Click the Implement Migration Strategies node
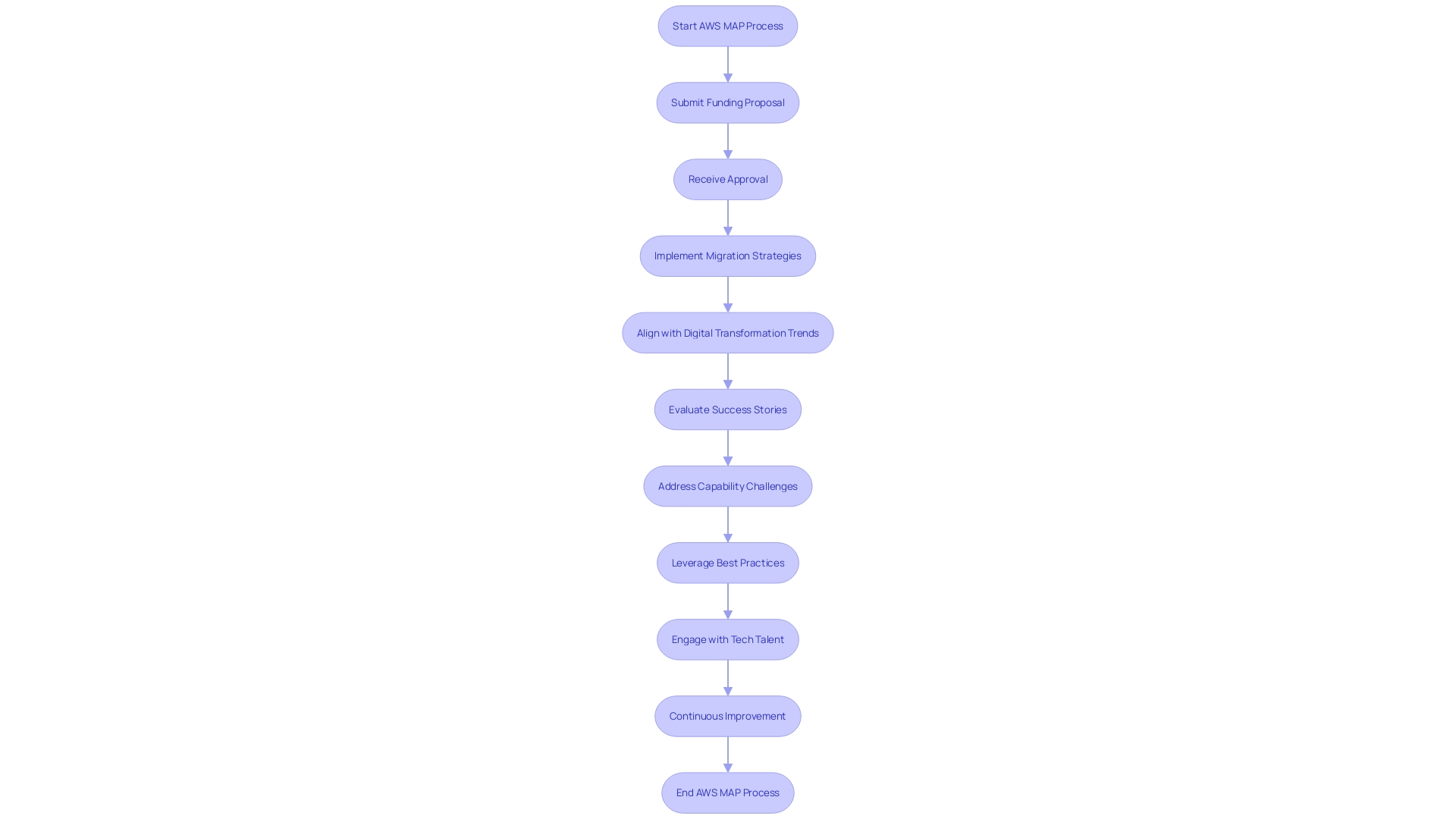 [x=727, y=255]
